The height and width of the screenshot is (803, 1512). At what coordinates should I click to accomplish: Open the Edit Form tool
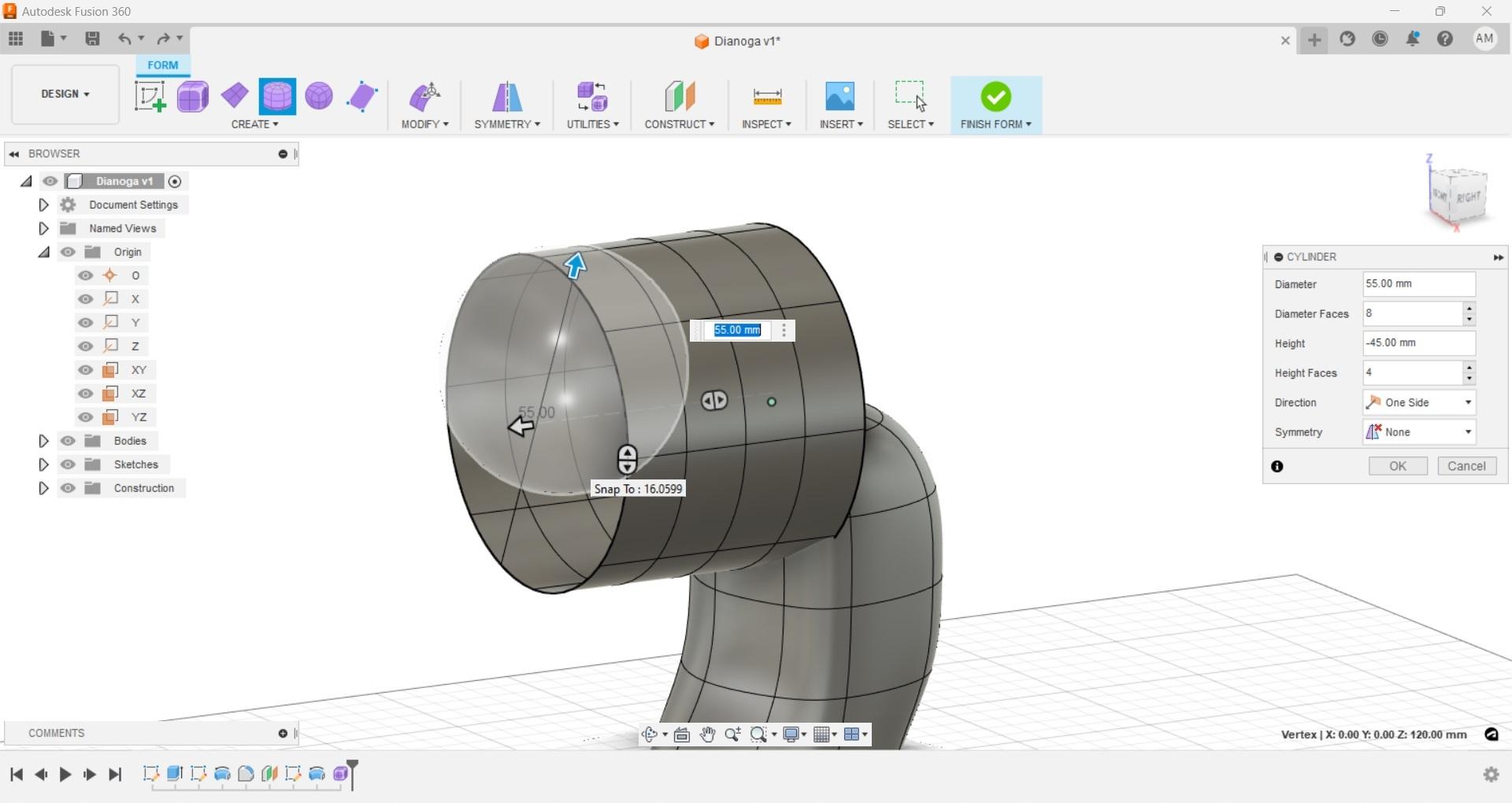424,96
